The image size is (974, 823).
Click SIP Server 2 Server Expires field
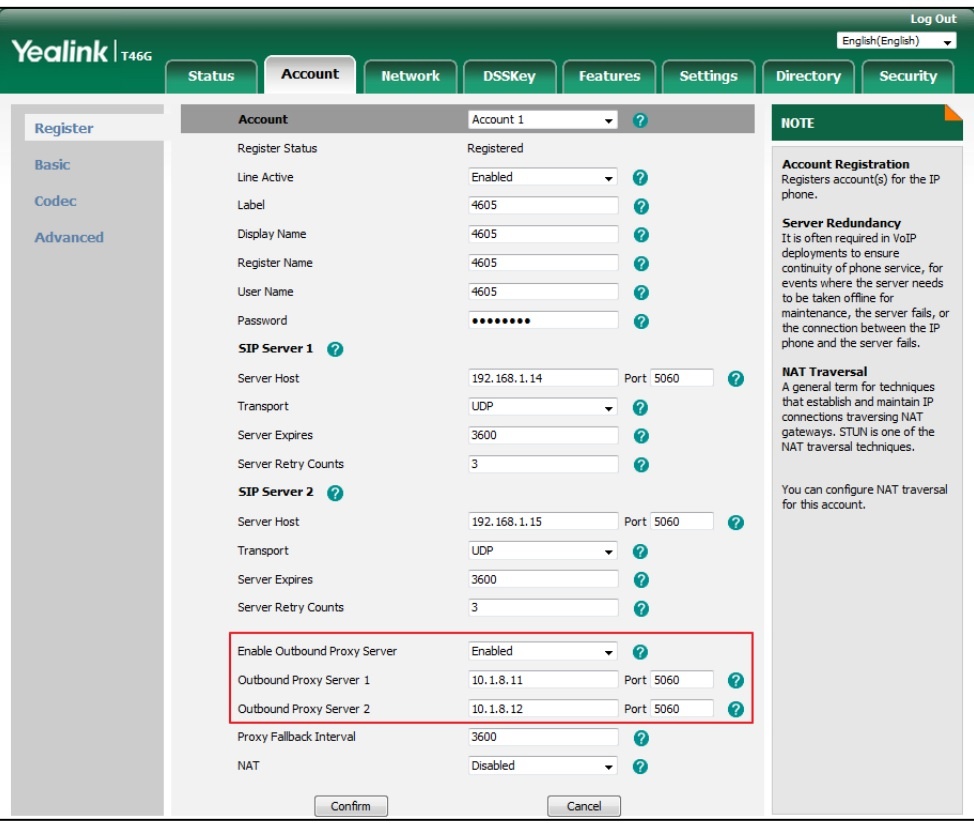pyautogui.click(x=543, y=579)
